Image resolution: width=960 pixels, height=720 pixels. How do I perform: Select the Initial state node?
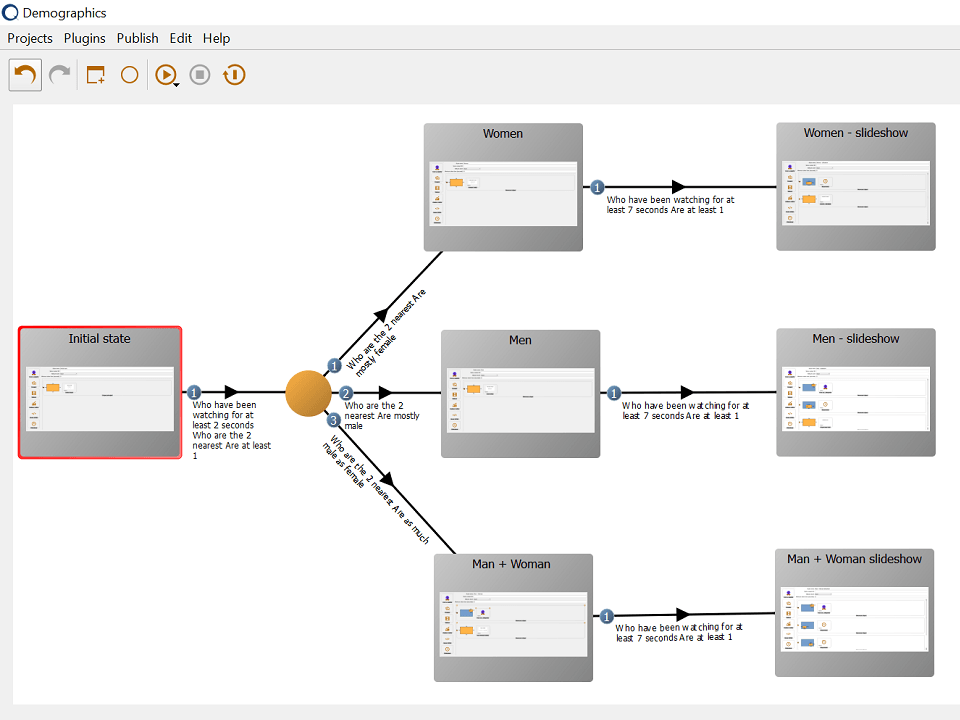pyautogui.click(x=100, y=392)
